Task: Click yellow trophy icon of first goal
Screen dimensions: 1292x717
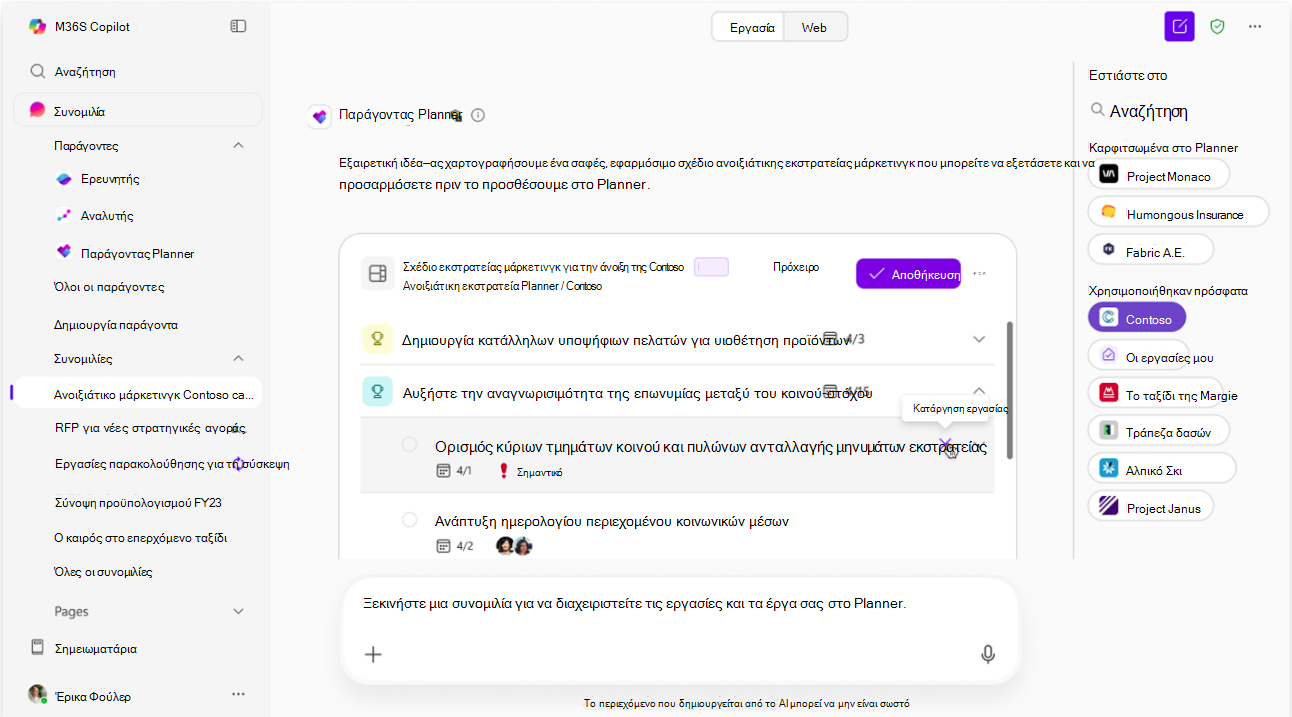Action: [x=378, y=339]
